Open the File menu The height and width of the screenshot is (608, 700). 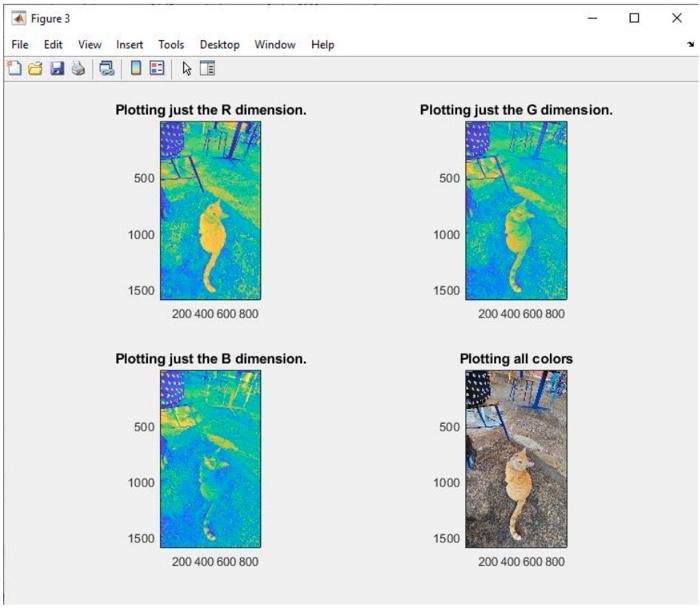[x=20, y=45]
